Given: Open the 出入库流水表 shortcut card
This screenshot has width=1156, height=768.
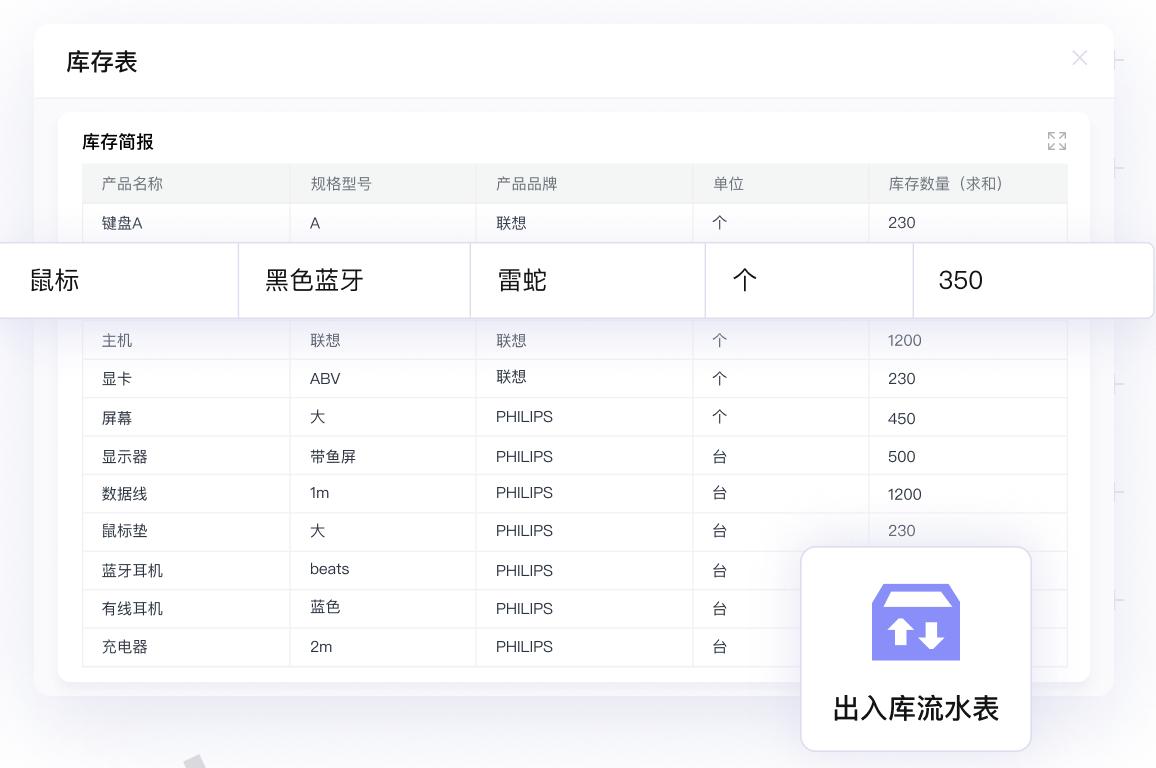Looking at the screenshot, I should point(915,648).
